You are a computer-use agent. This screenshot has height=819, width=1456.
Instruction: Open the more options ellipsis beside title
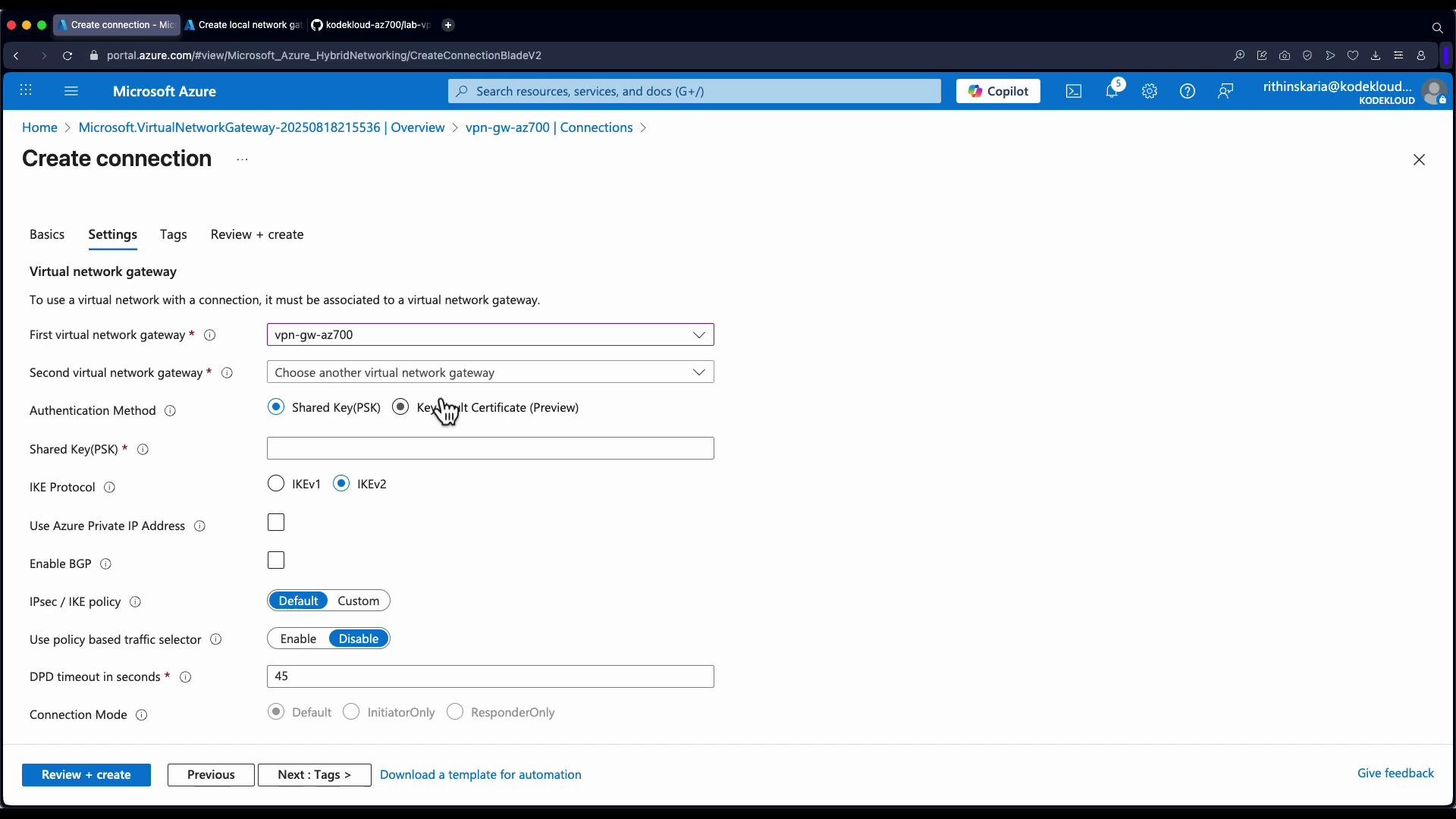[242, 159]
